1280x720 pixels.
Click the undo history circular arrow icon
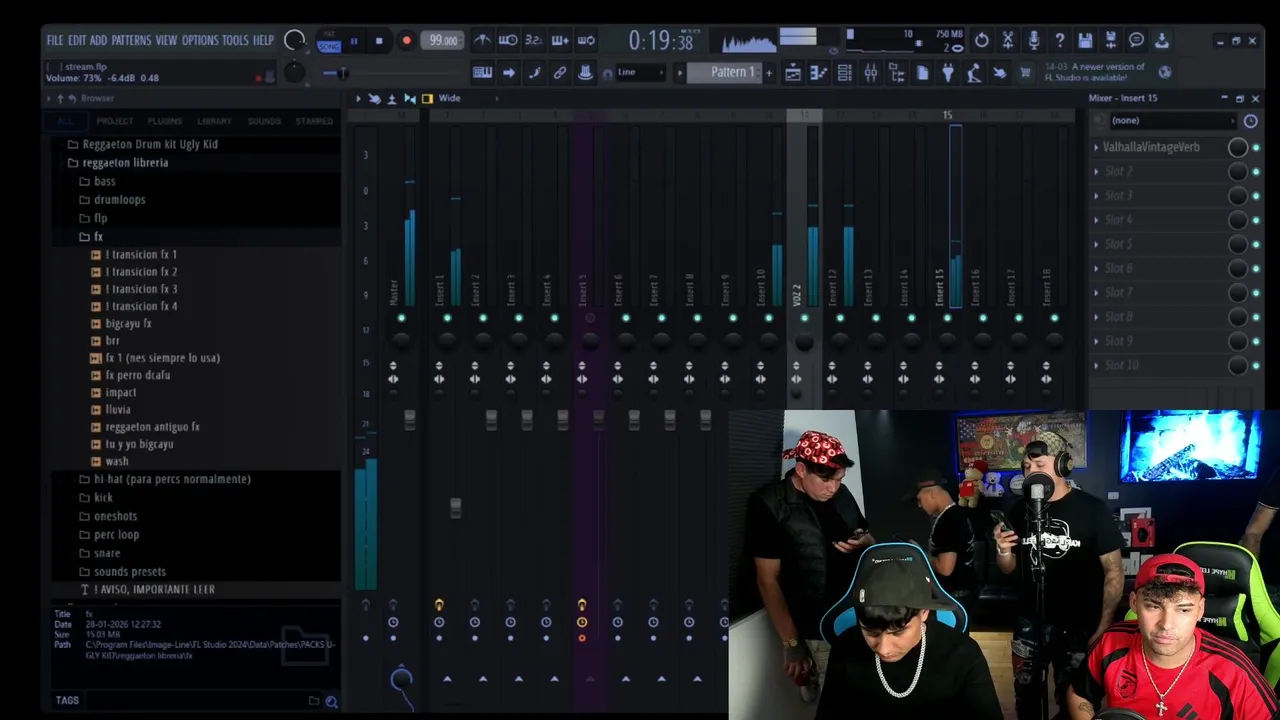click(x=982, y=40)
